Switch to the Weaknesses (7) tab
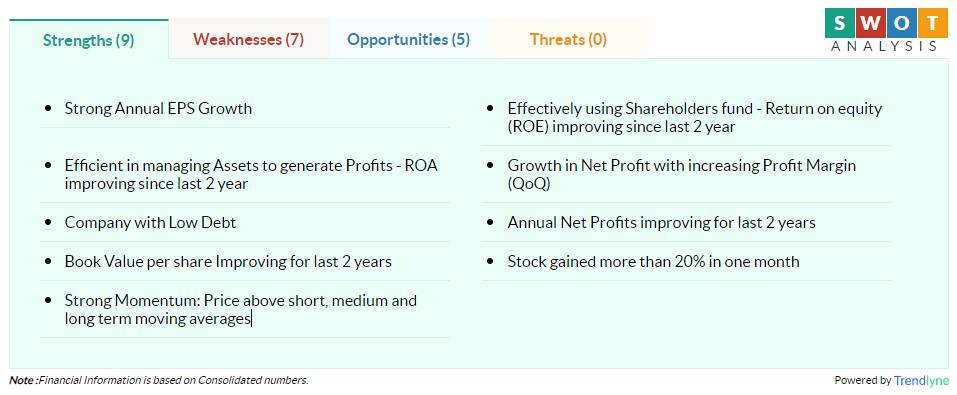957x395 pixels. pos(248,40)
